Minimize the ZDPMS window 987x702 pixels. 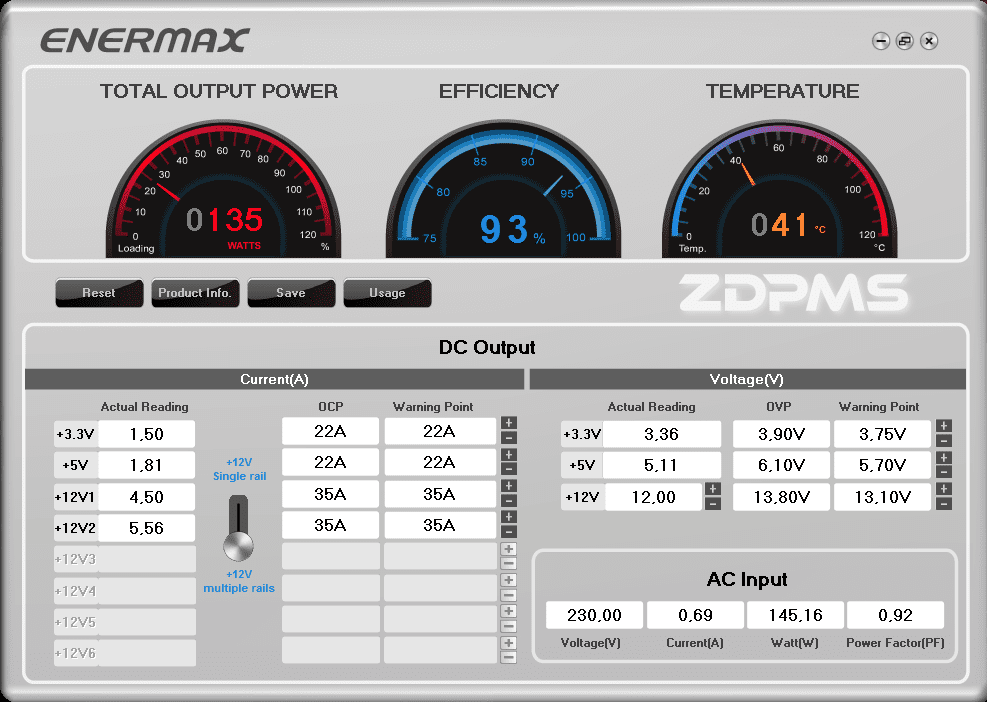click(x=881, y=41)
